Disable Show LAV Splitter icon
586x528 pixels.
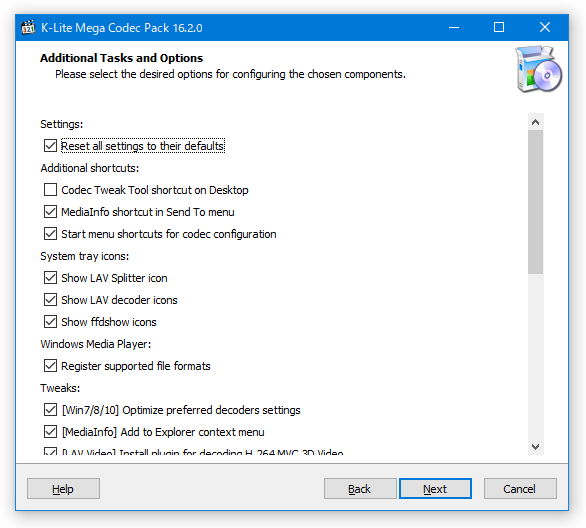(x=50, y=278)
